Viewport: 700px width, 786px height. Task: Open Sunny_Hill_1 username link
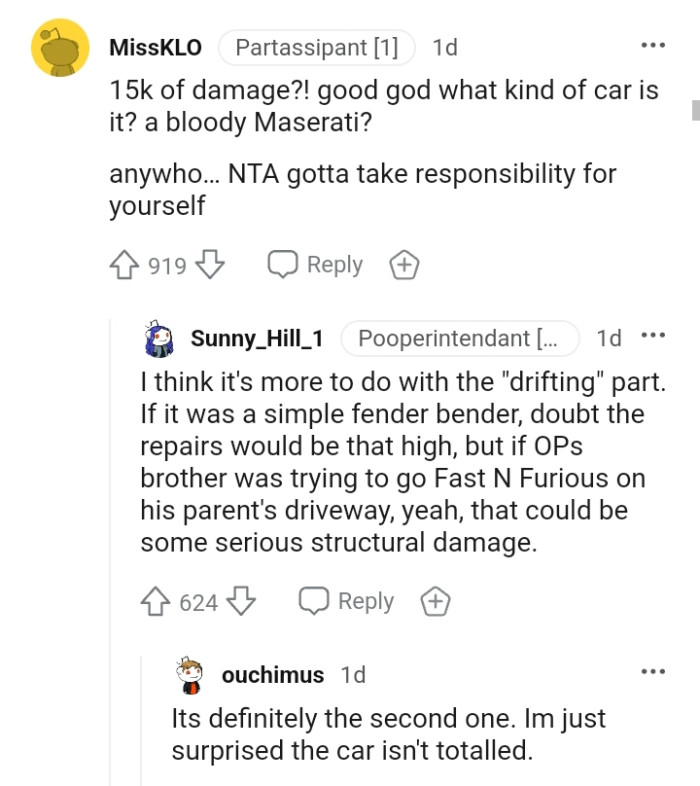click(x=257, y=338)
